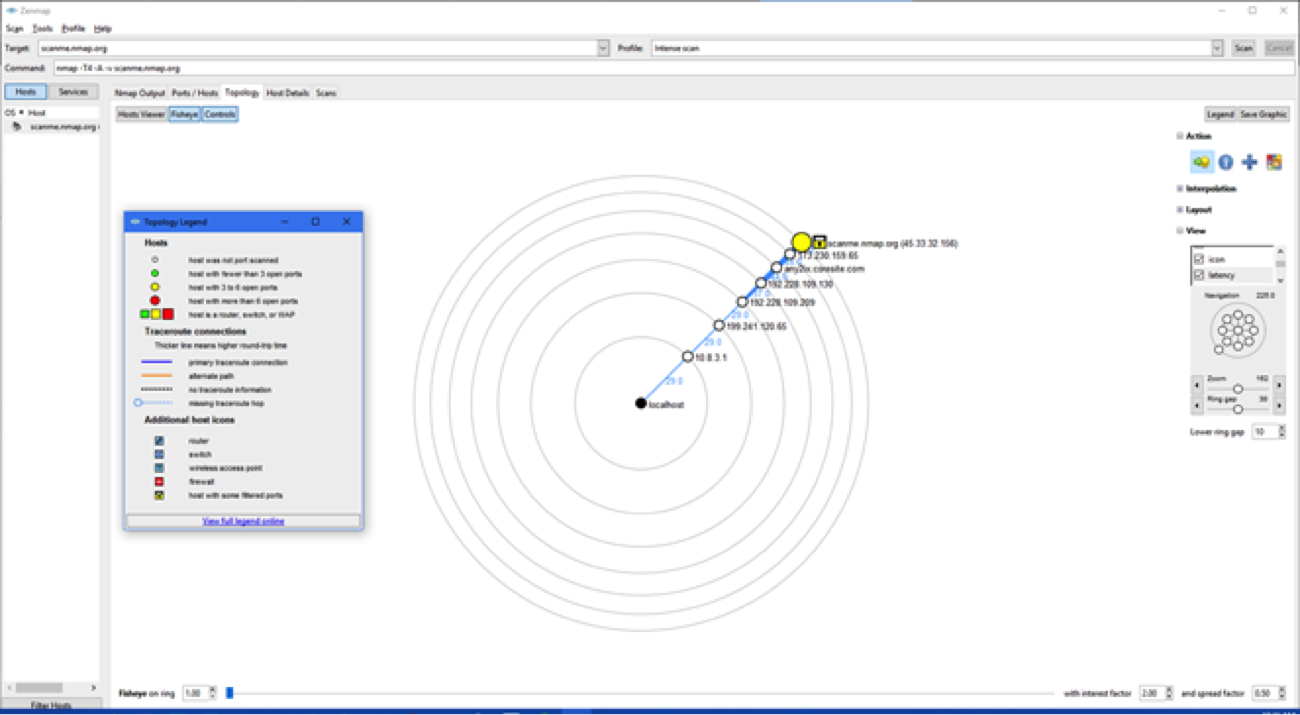Click the Save Graphic button
The height and width of the screenshot is (715, 1300).
[x=1263, y=114]
